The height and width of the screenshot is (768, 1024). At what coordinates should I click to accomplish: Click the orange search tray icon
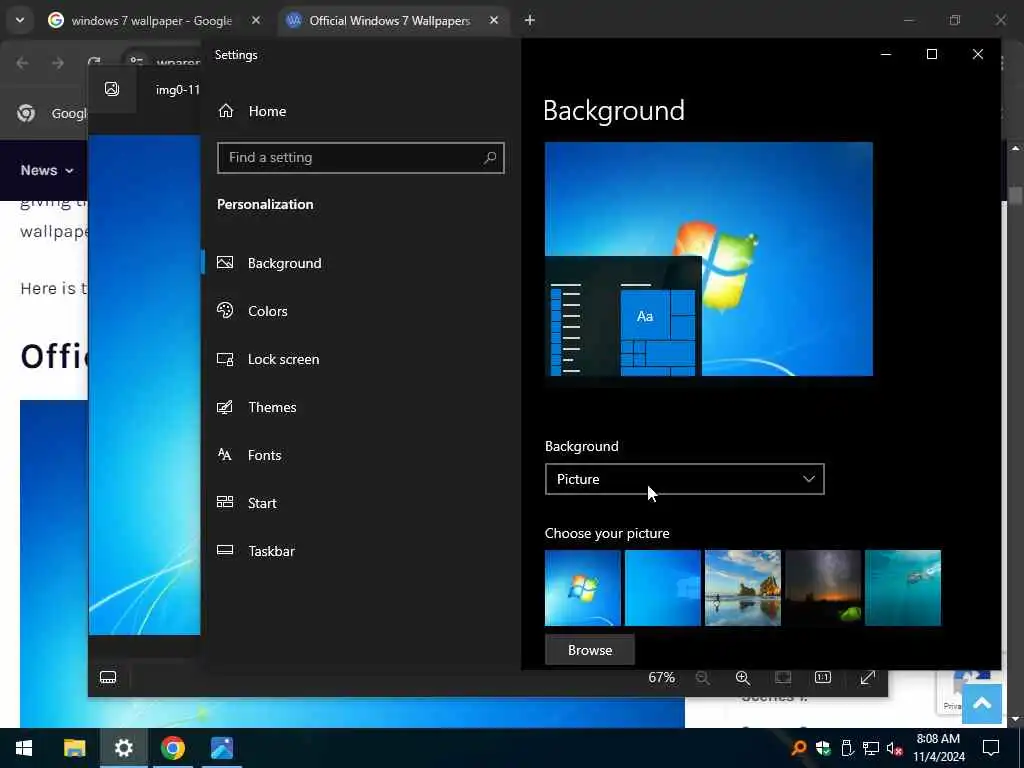click(x=798, y=748)
